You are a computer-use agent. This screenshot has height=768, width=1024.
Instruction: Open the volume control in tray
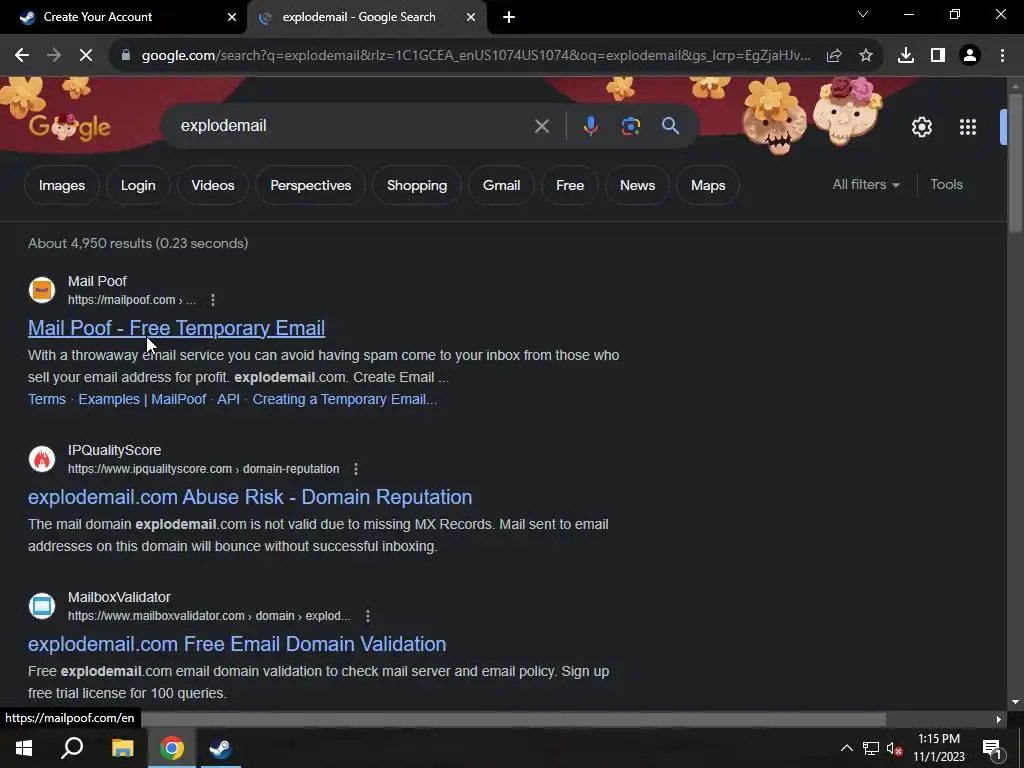(x=895, y=748)
